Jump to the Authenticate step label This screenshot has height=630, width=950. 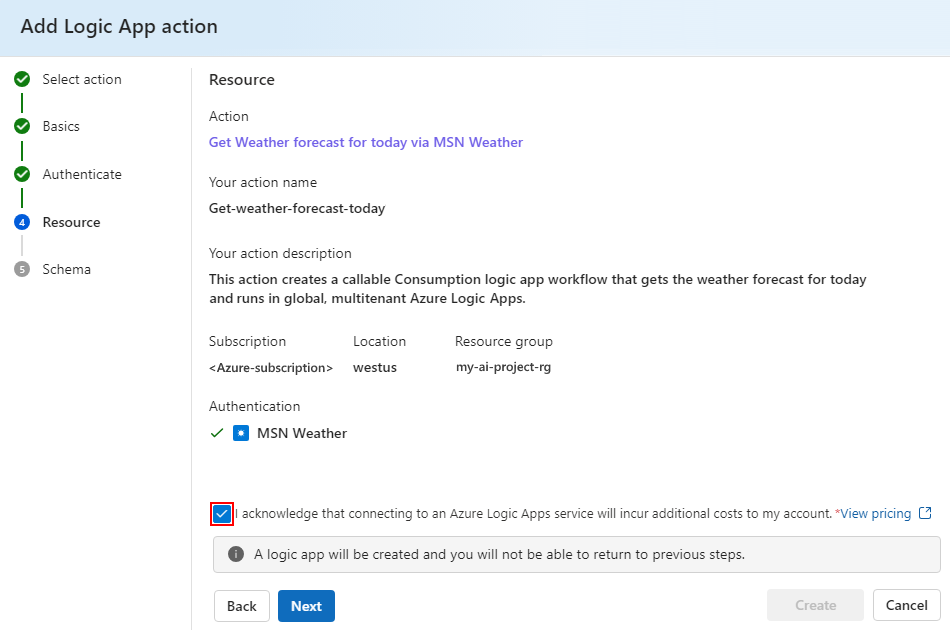82,174
